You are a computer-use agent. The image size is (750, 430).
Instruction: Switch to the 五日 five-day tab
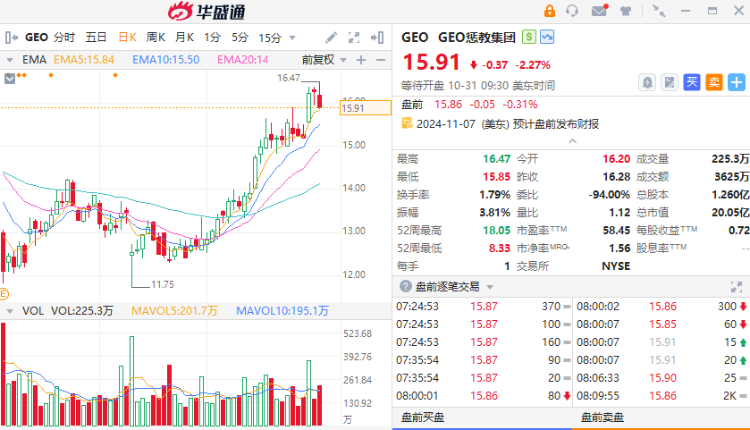(96, 37)
